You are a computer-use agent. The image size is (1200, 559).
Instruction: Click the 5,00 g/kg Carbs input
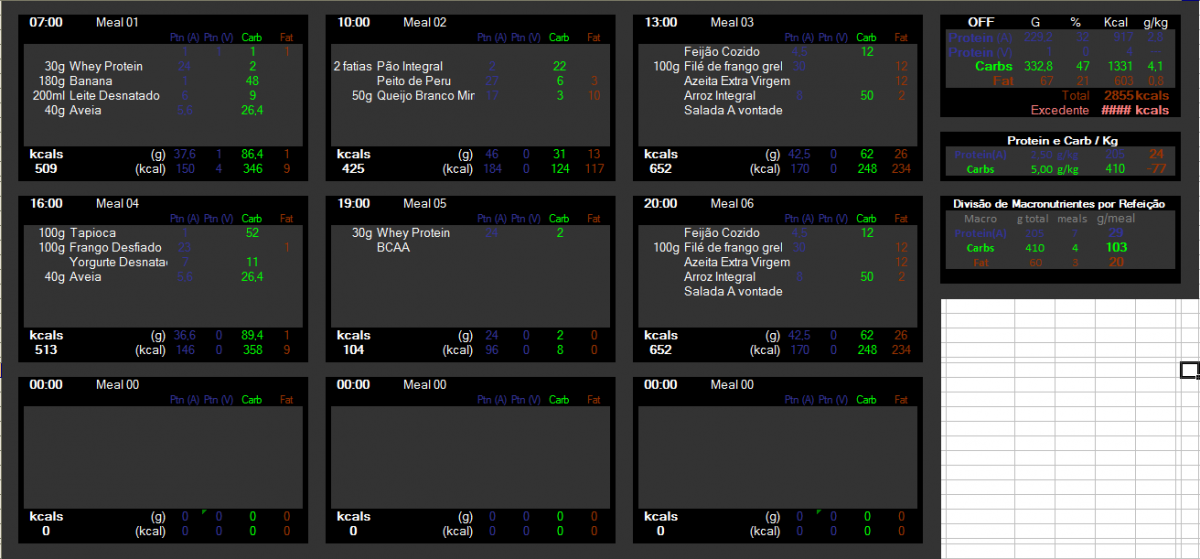(x=1054, y=169)
